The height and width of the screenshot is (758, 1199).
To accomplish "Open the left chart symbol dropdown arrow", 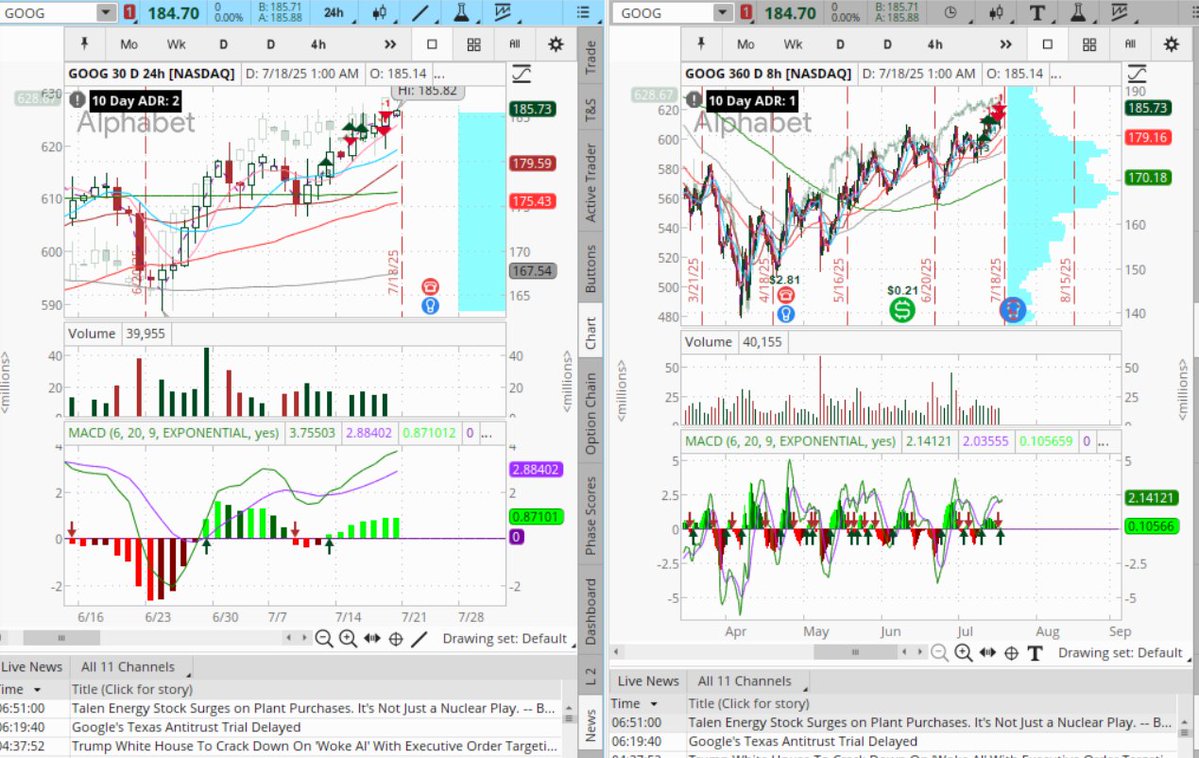I will 106,13.
